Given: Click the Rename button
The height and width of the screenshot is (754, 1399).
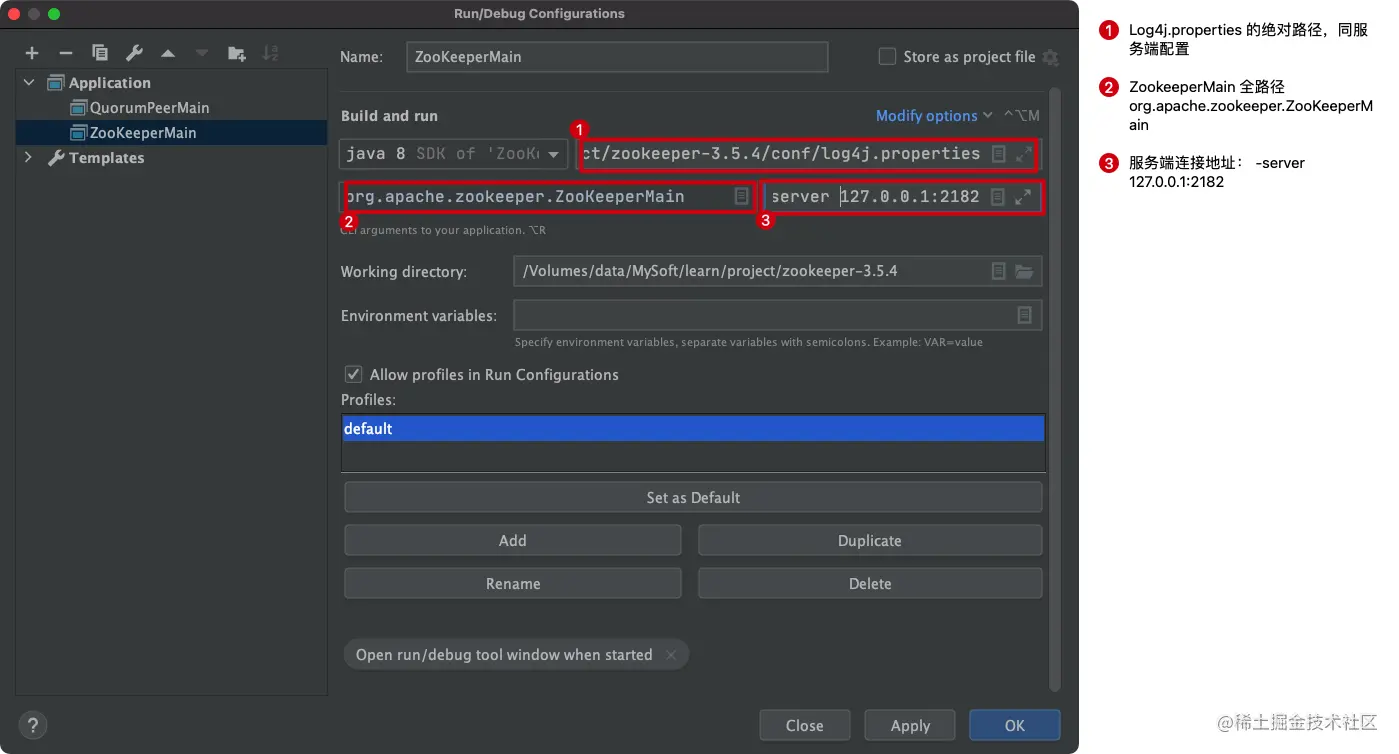Looking at the screenshot, I should [512, 583].
